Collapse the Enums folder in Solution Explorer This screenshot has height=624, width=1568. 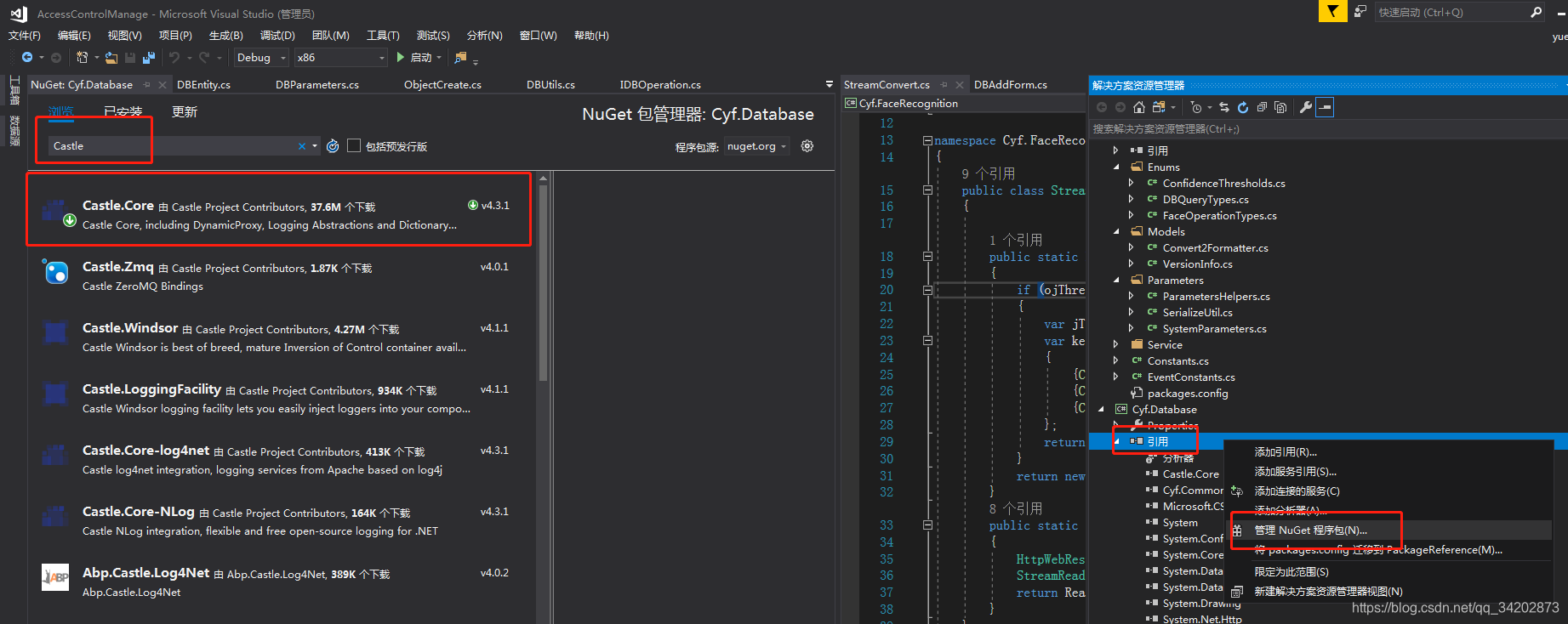point(1116,167)
